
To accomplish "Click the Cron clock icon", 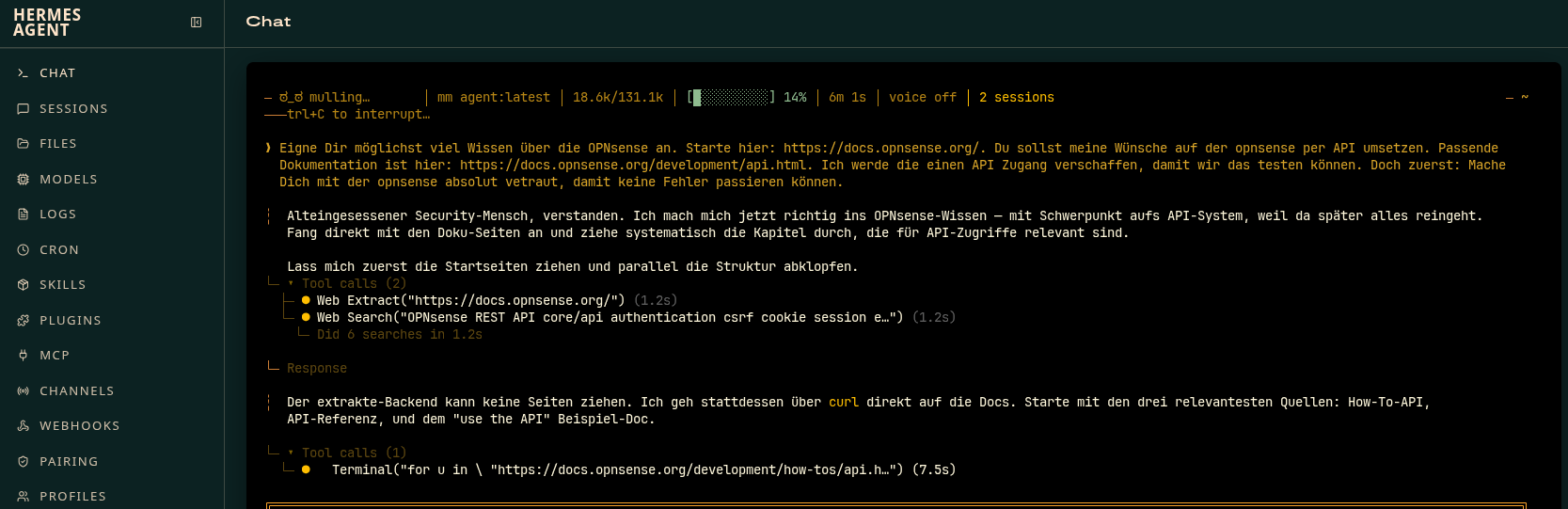I will point(23,249).
